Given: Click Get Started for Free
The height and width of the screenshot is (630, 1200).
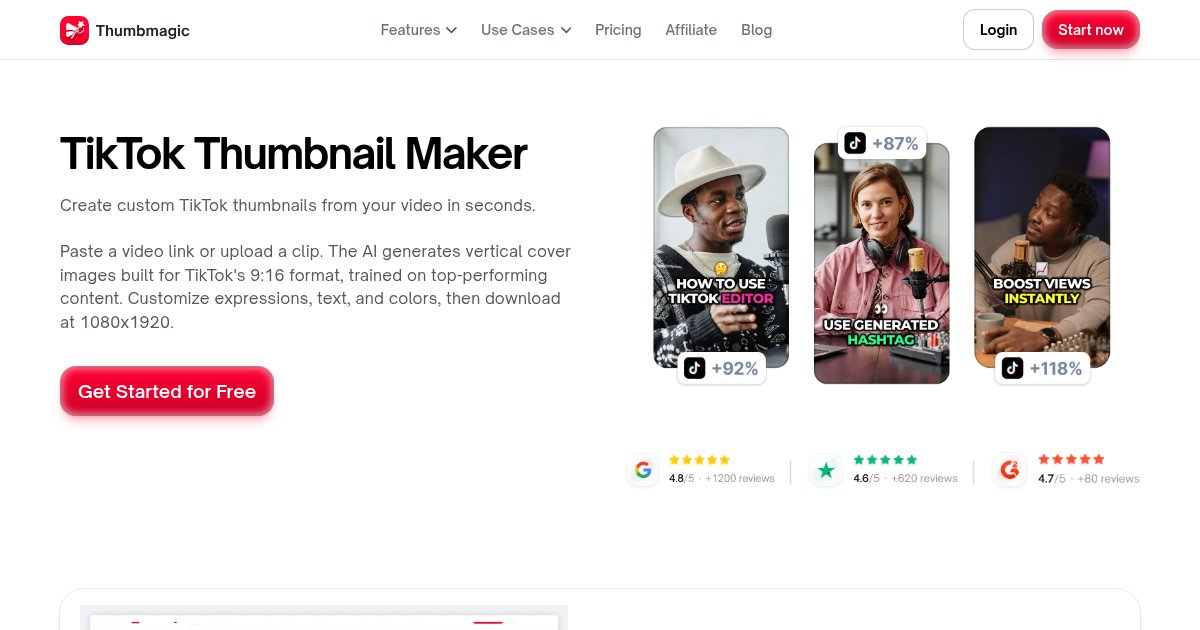Looking at the screenshot, I should (167, 391).
